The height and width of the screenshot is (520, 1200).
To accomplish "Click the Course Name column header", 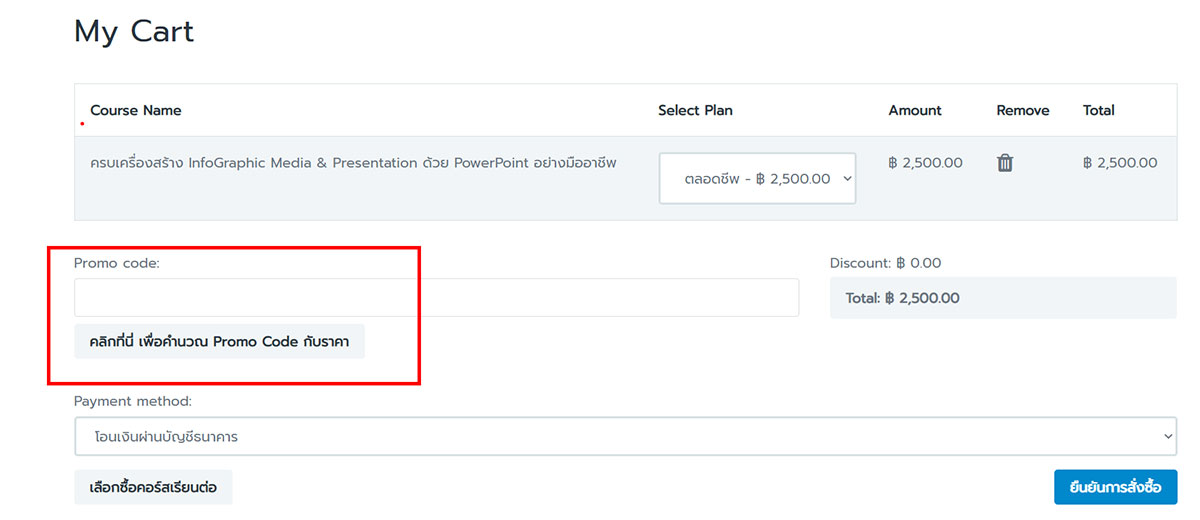I will pos(136,110).
